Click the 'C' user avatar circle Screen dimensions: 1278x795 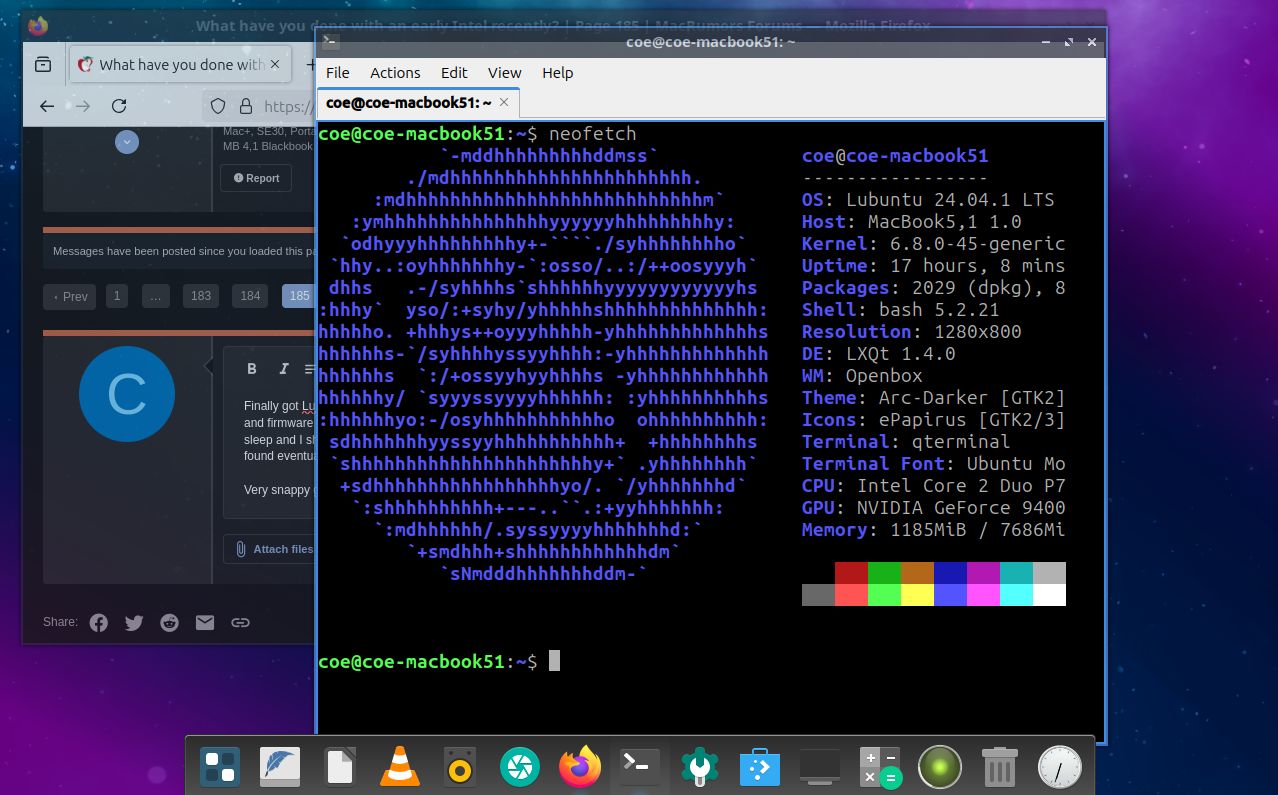click(127, 394)
